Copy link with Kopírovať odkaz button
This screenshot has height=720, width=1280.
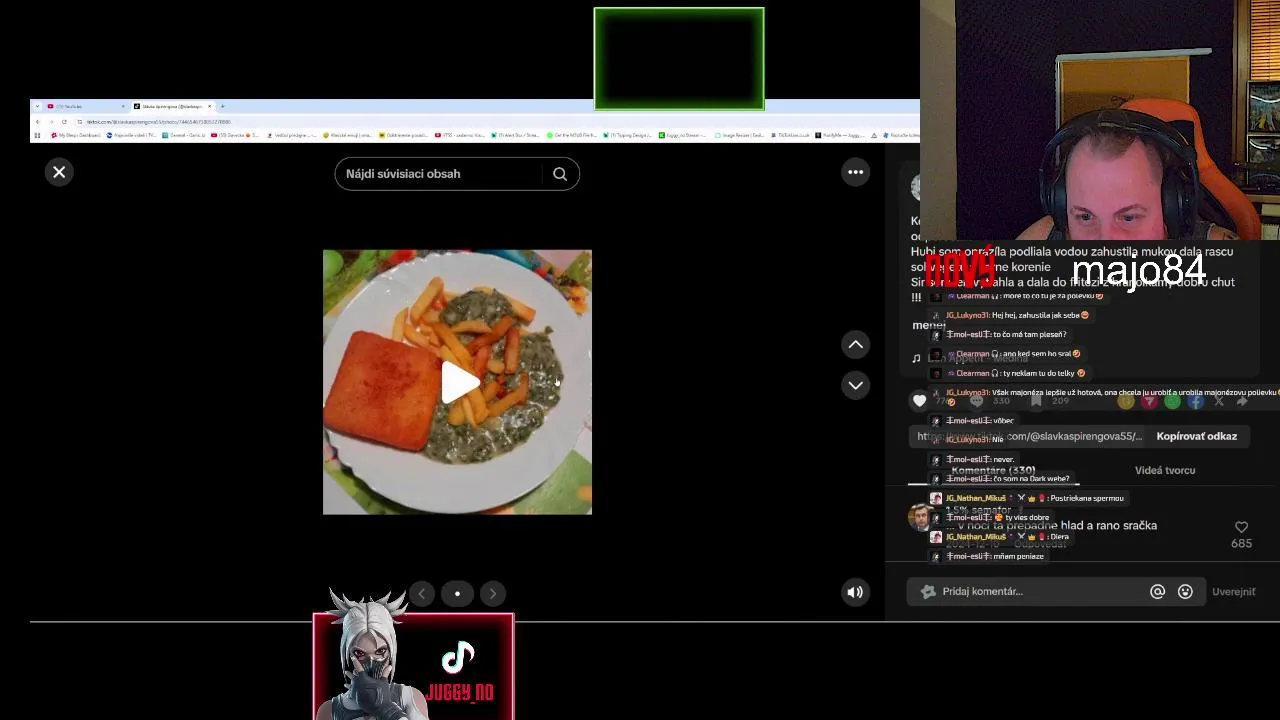coord(1196,436)
